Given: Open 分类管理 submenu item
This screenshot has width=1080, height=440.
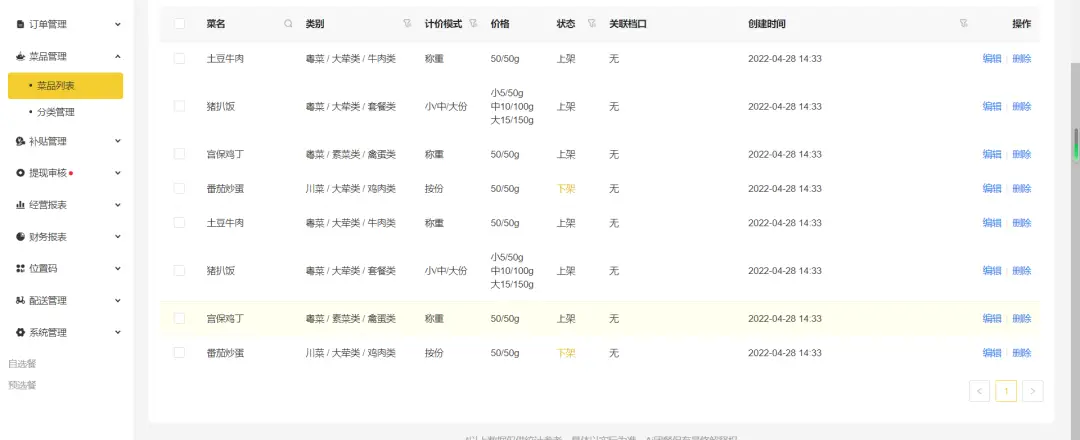Looking at the screenshot, I should tap(56, 112).
